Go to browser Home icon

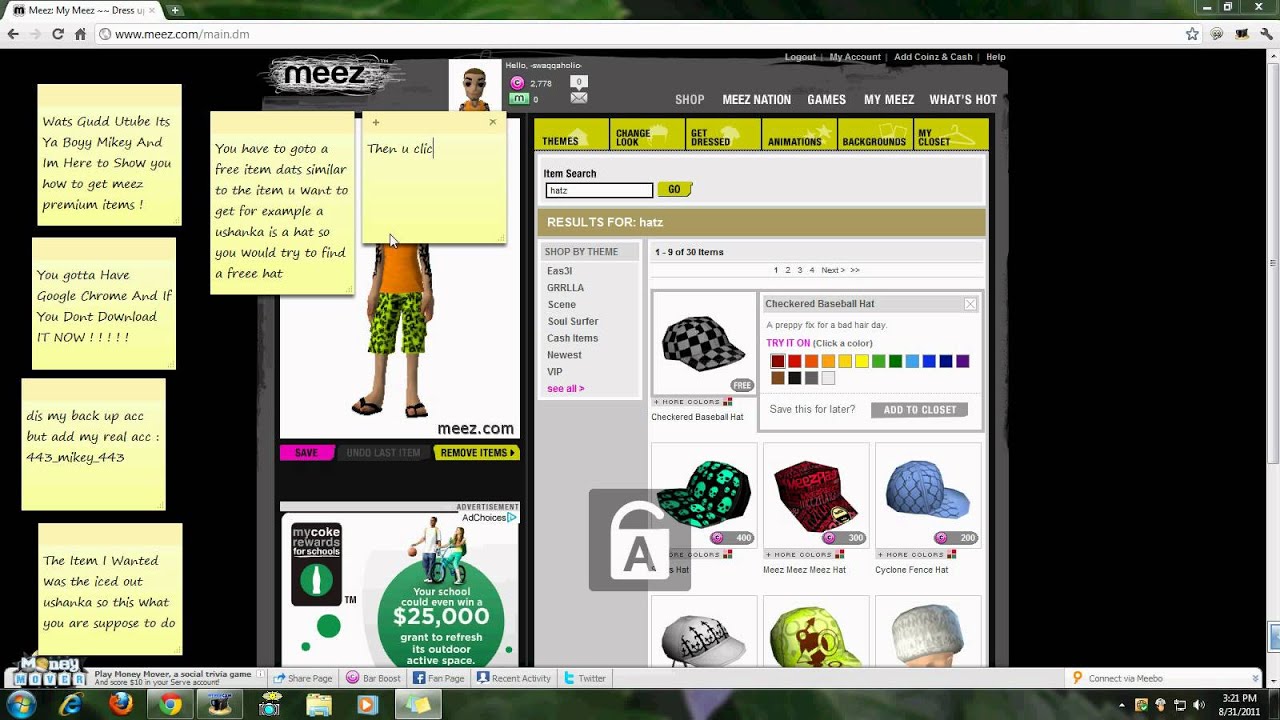[x=80, y=34]
